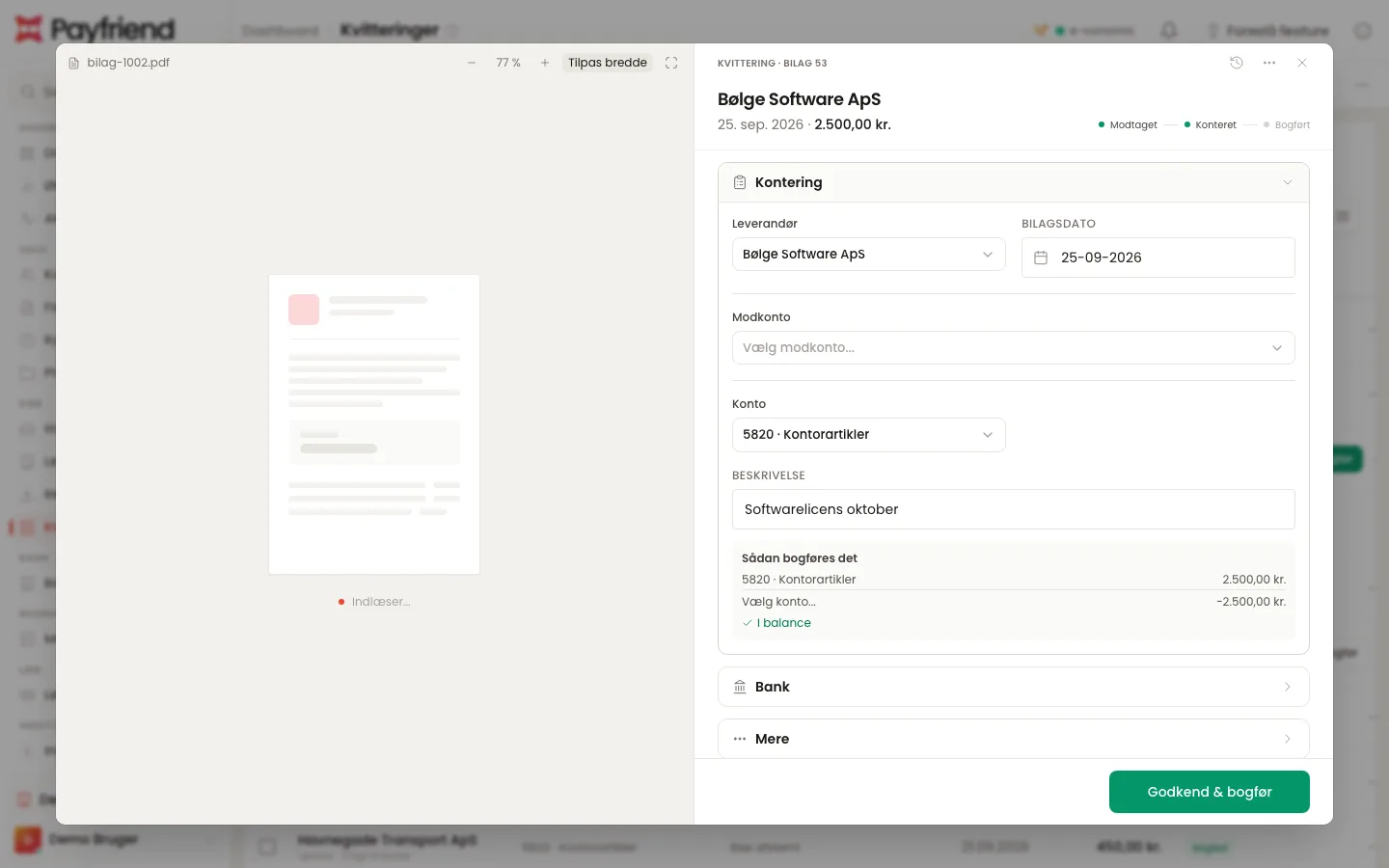The height and width of the screenshot is (868, 1389).
Task: Click the header amount 2.500,00 kr.
Action: click(x=853, y=124)
